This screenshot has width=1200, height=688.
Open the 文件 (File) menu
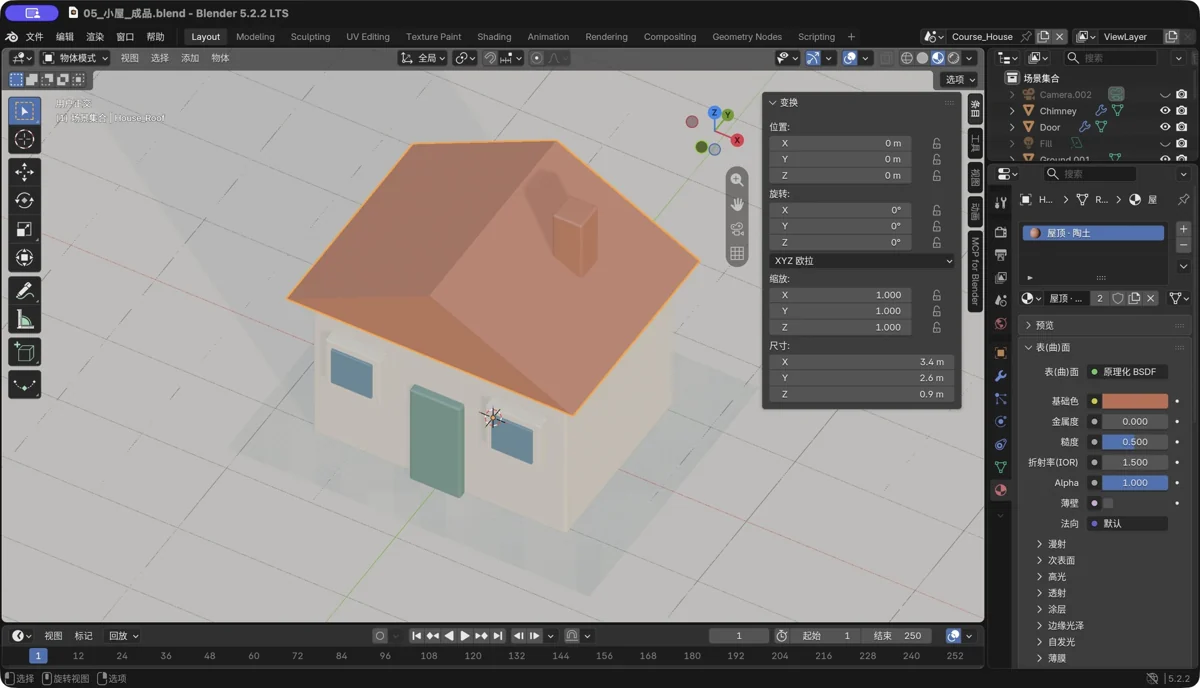[34, 37]
